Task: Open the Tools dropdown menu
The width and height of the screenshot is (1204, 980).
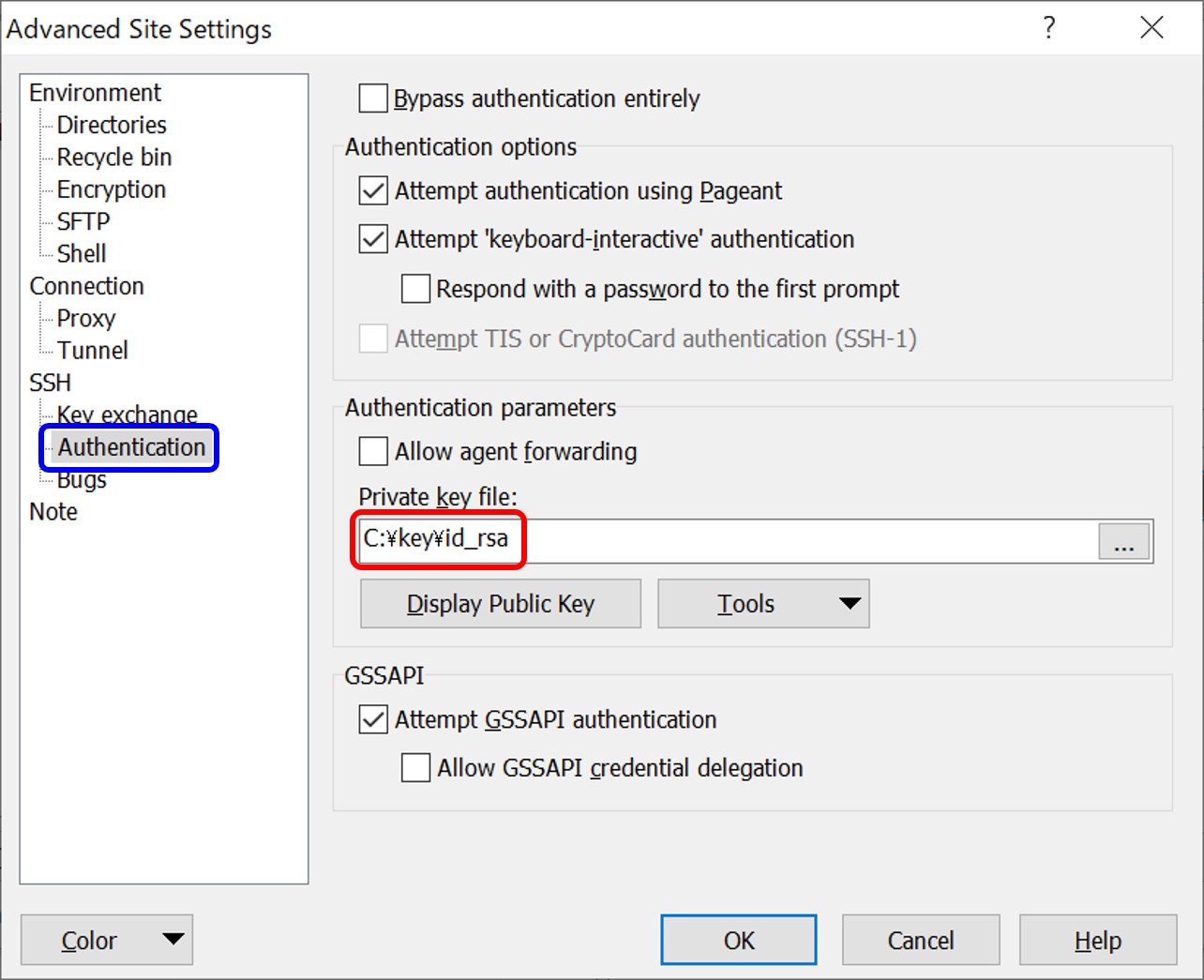Action: pos(763,604)
